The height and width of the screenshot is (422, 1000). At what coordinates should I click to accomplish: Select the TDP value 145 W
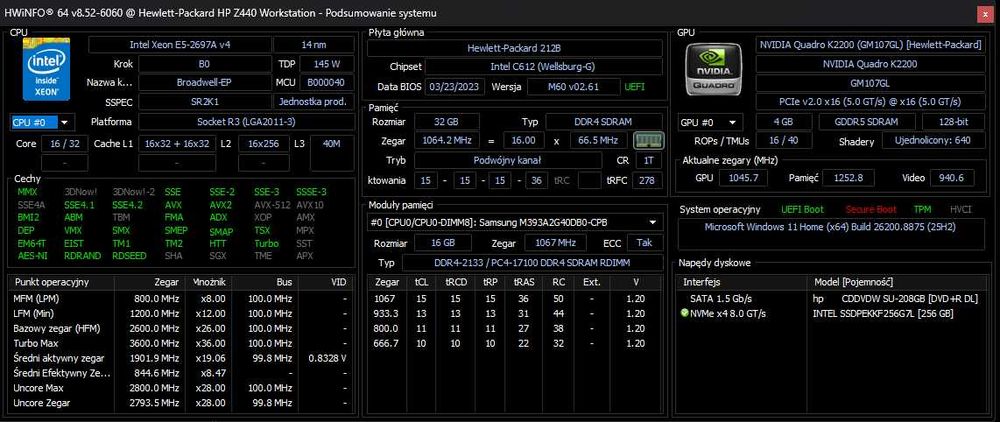click(x=327, y=64)
